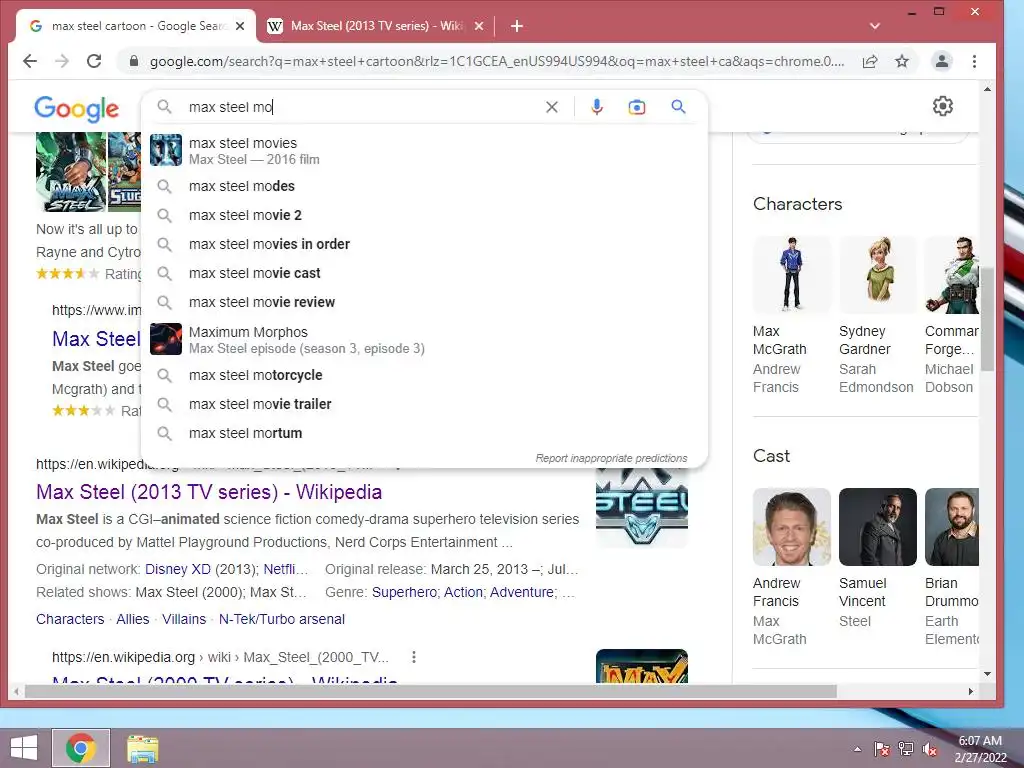Open File Explorer from taskbar

pyautogui.click(x=142, y=748)
